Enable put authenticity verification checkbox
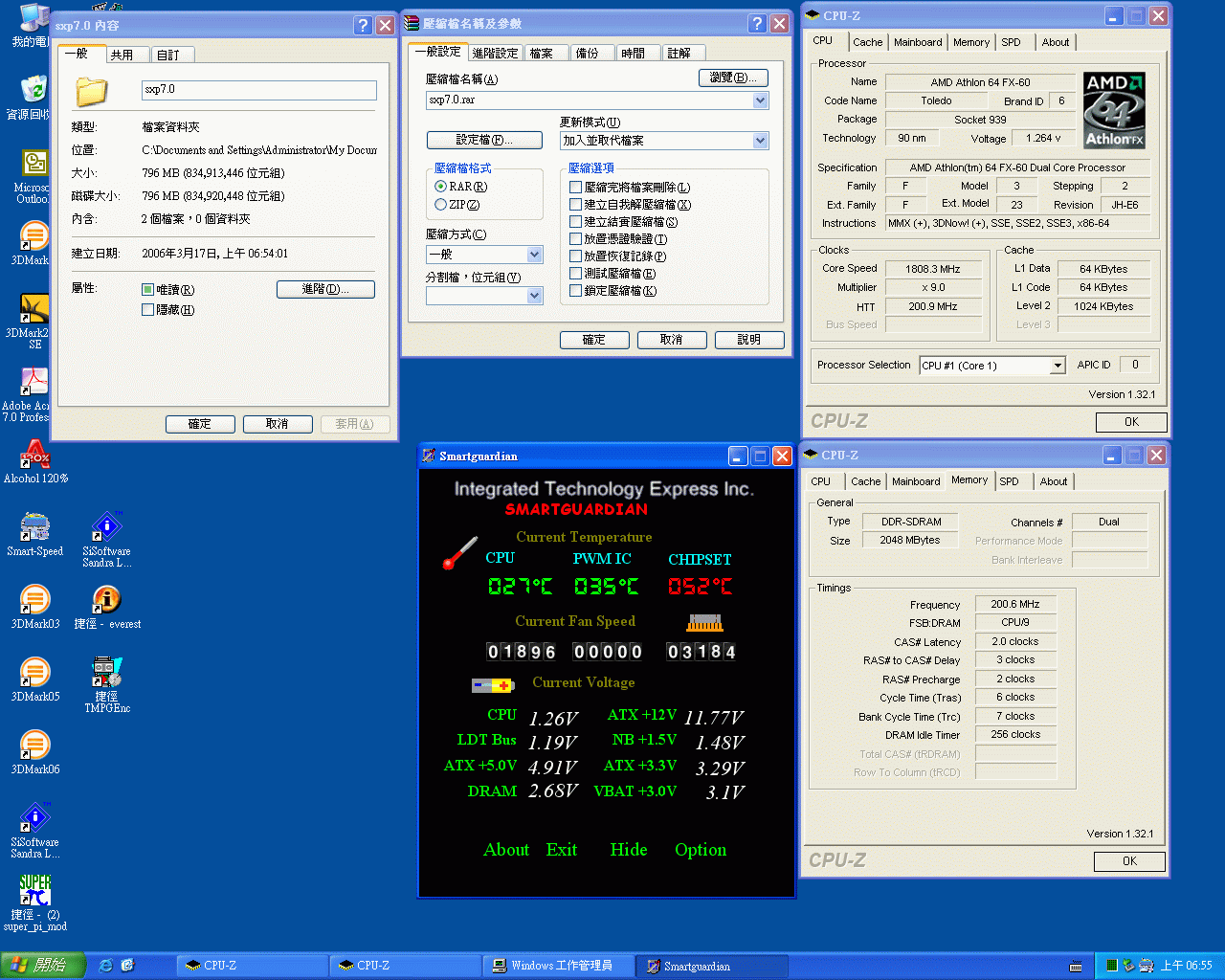Image resolution: width=1225 pixels, height=980 pixels. [x=575, y=239]
